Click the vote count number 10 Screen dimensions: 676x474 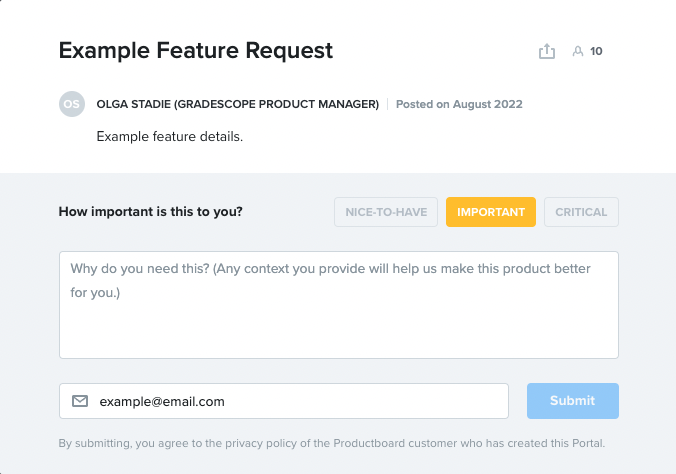[596, 51]
